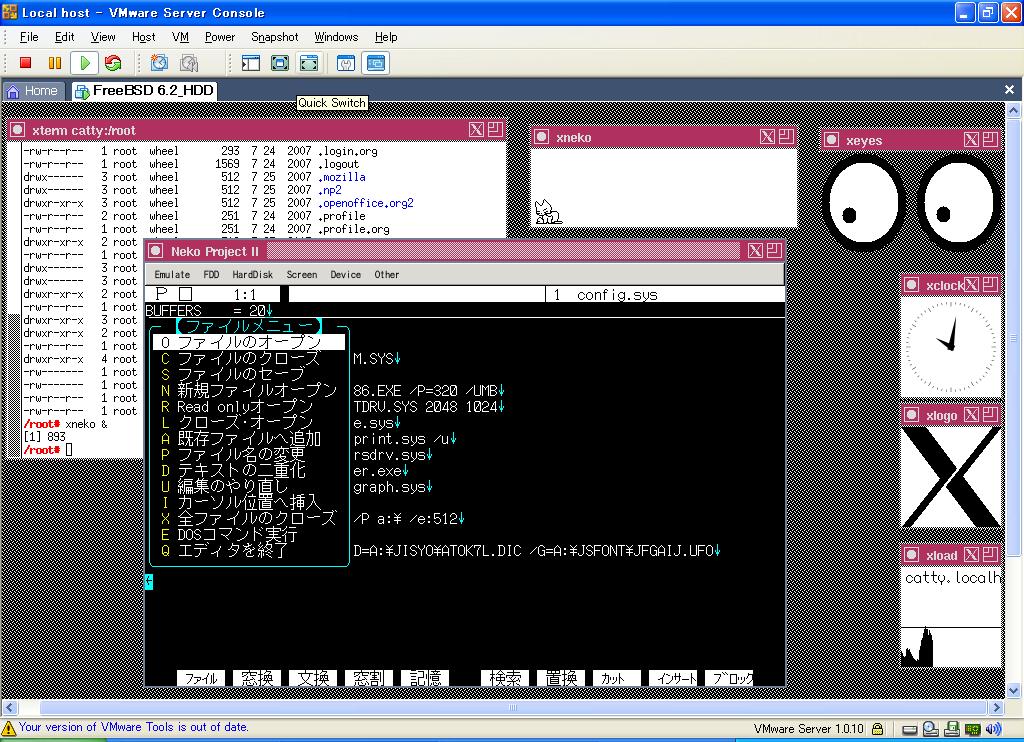Click the horizontal scrollbar right arrow
Viewport: 1024px width, 742px height.
coord(996,707)
